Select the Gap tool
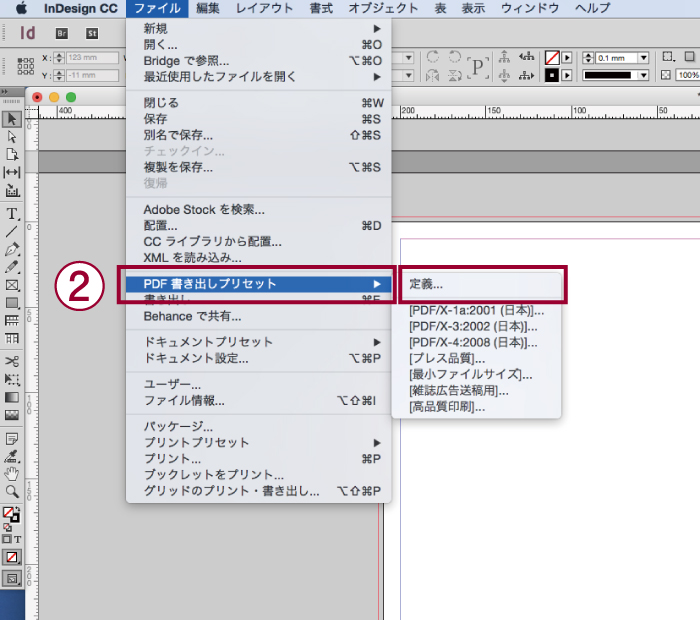This screenshot has width=700, height=620. tap(12, 172)
